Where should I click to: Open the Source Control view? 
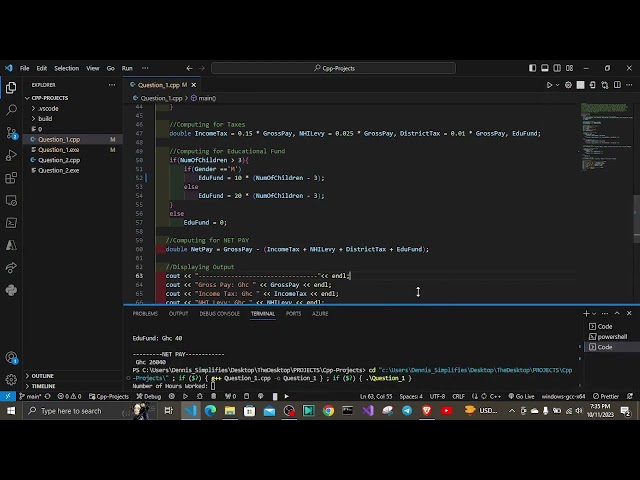(11, 132)
